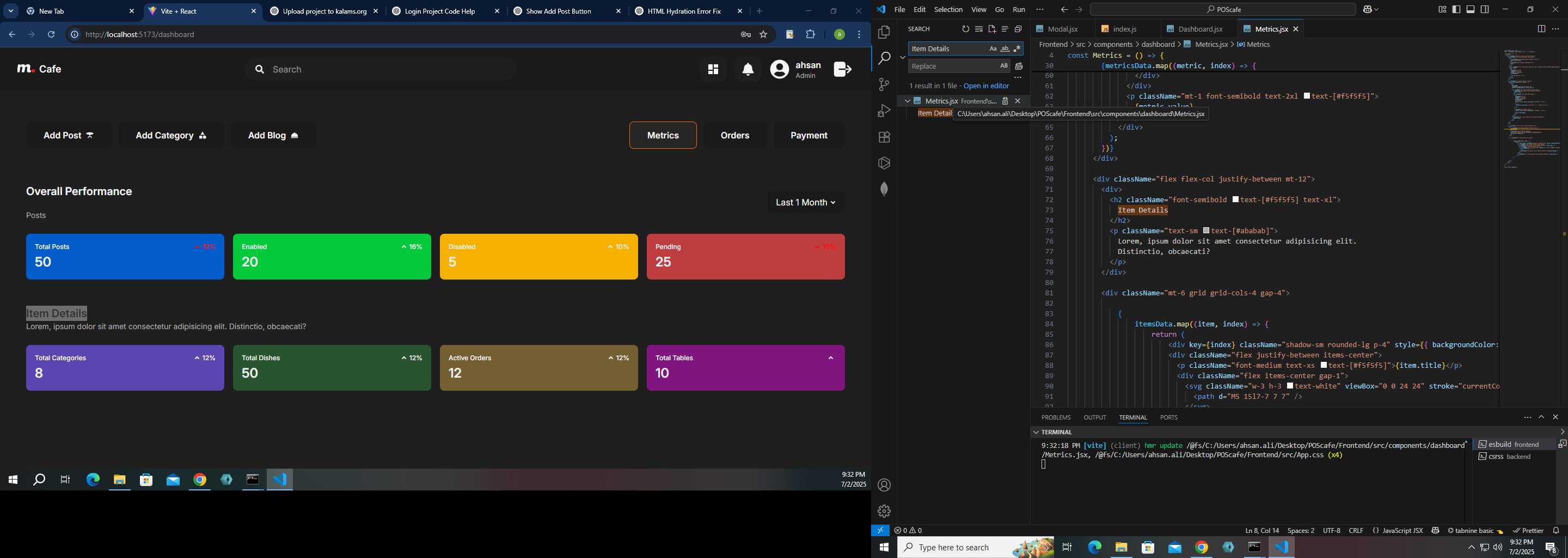Click Orders button on dashboard
This screenshot has height=558, width=1568.
(734, 135)
